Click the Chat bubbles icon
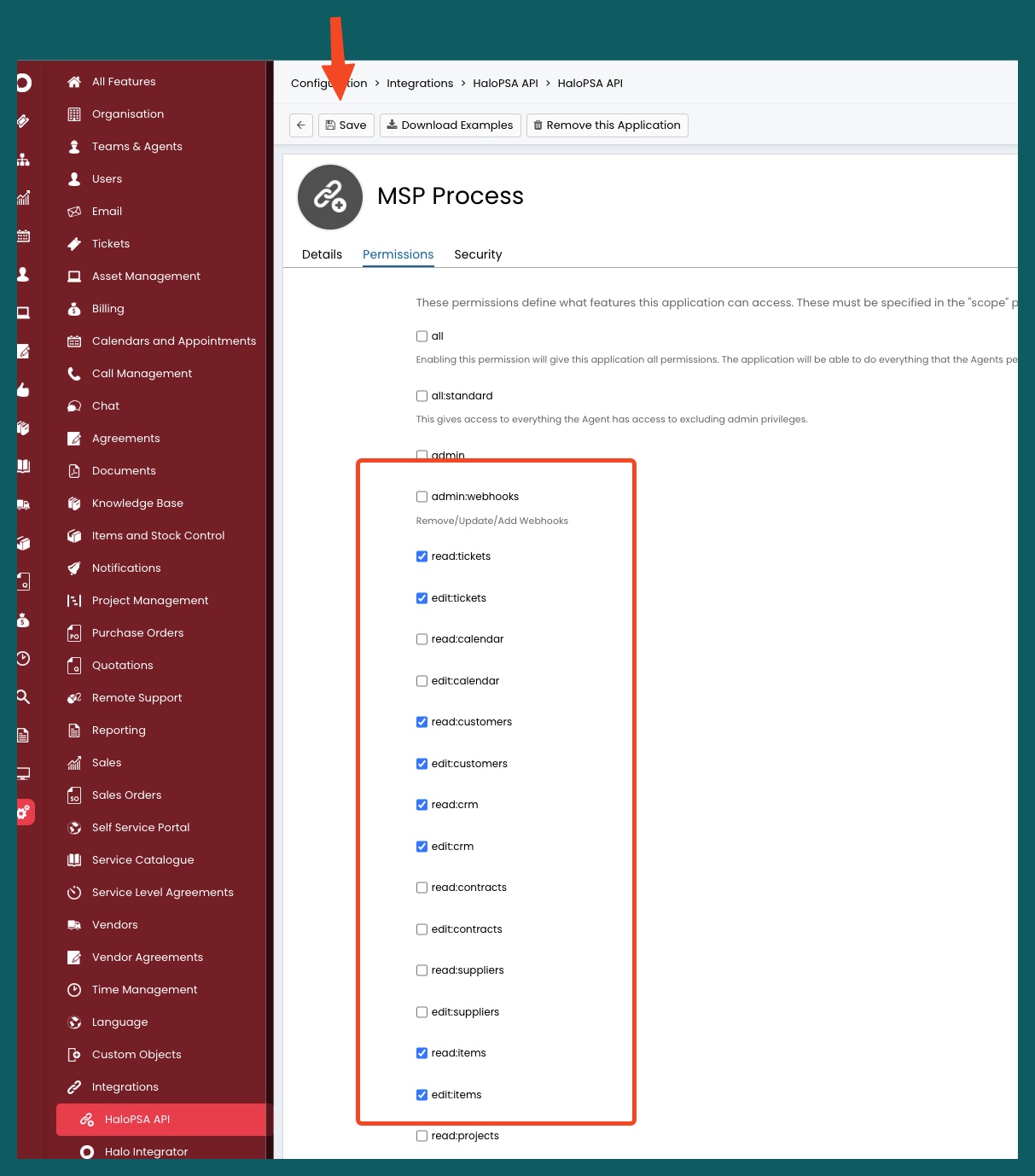Viewport: 1035px width, 1176px height. pos(74,406)
